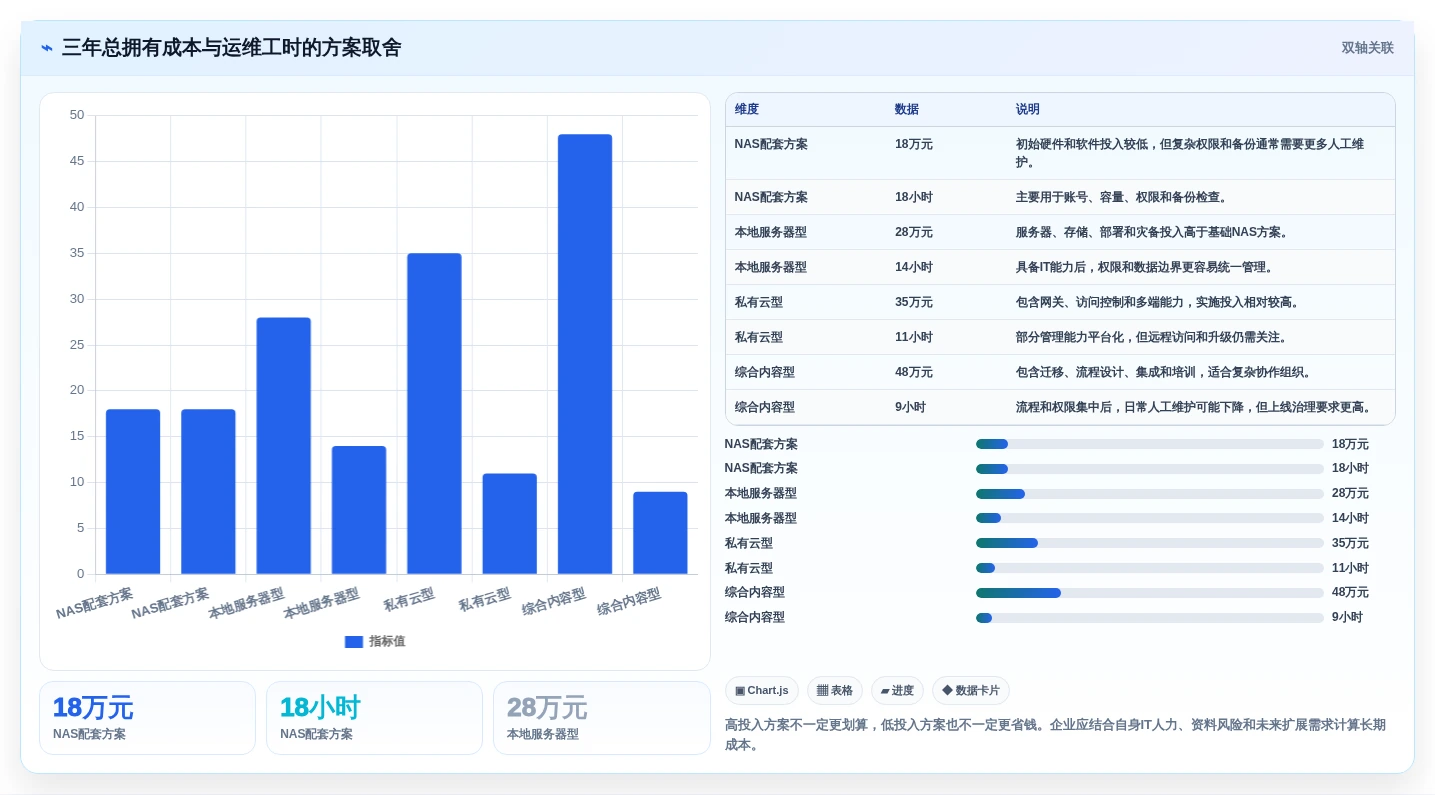Click the title 三年总拥有成本与运维工时的方案取舍
The height and width of the screenshot is (795, 1435).
pos(231,48)
